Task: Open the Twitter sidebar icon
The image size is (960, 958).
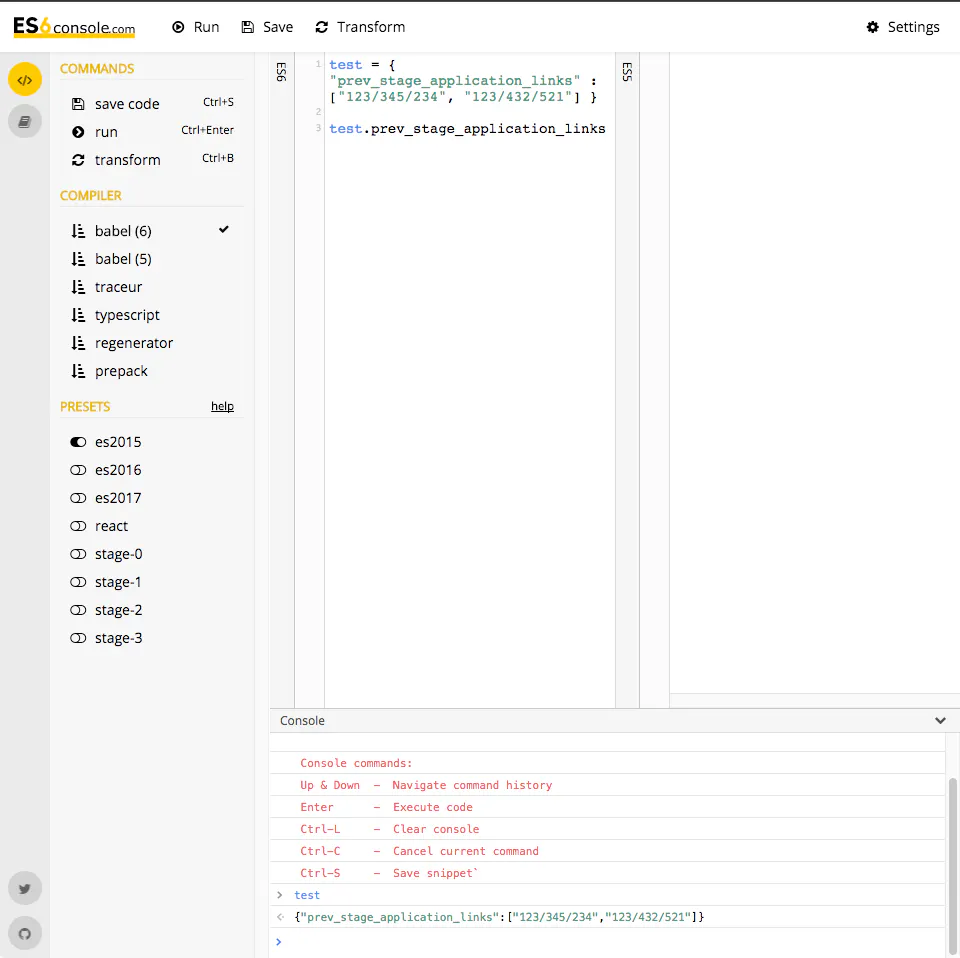Action: (x=24, y=888)
